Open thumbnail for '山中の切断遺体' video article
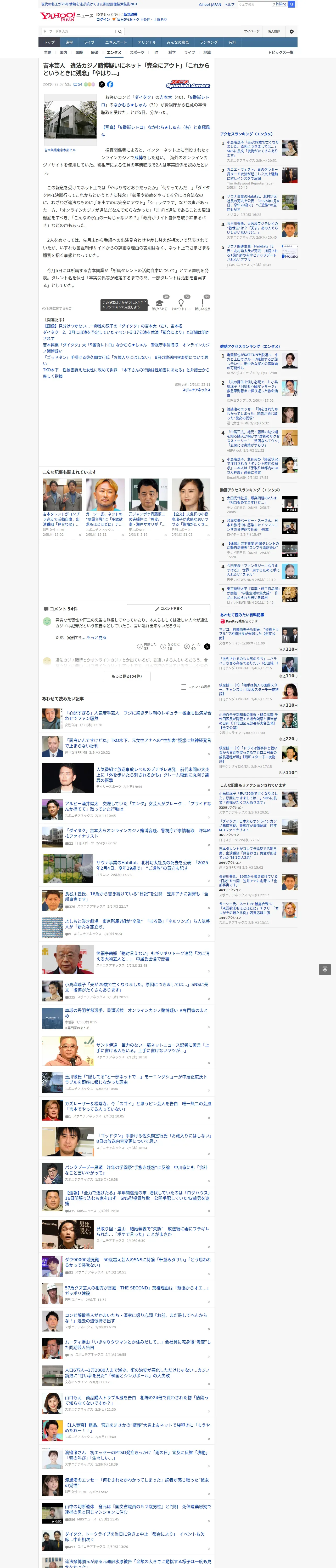 point(52,1513)
